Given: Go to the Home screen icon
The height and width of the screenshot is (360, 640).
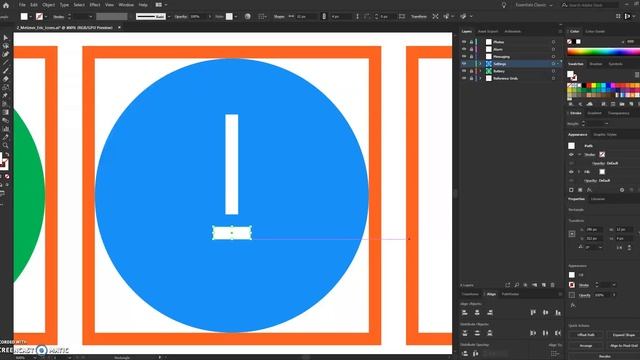Looking at the screenshot, I should click(6, 5).
